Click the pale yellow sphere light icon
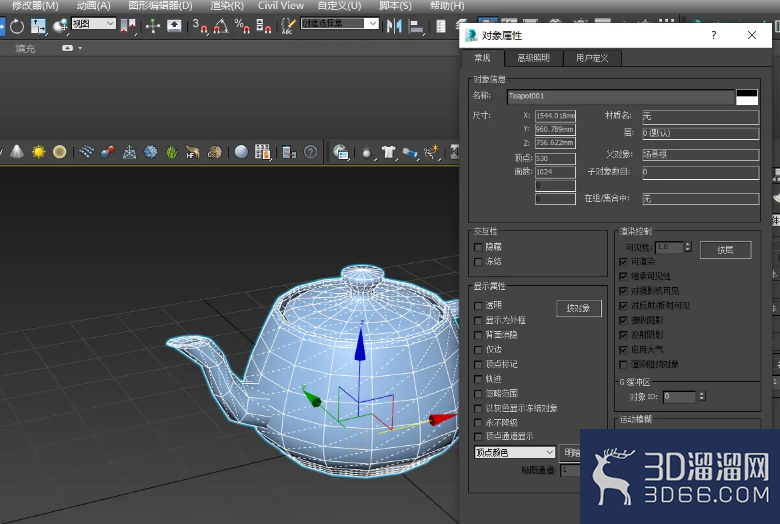 point(59,151)
